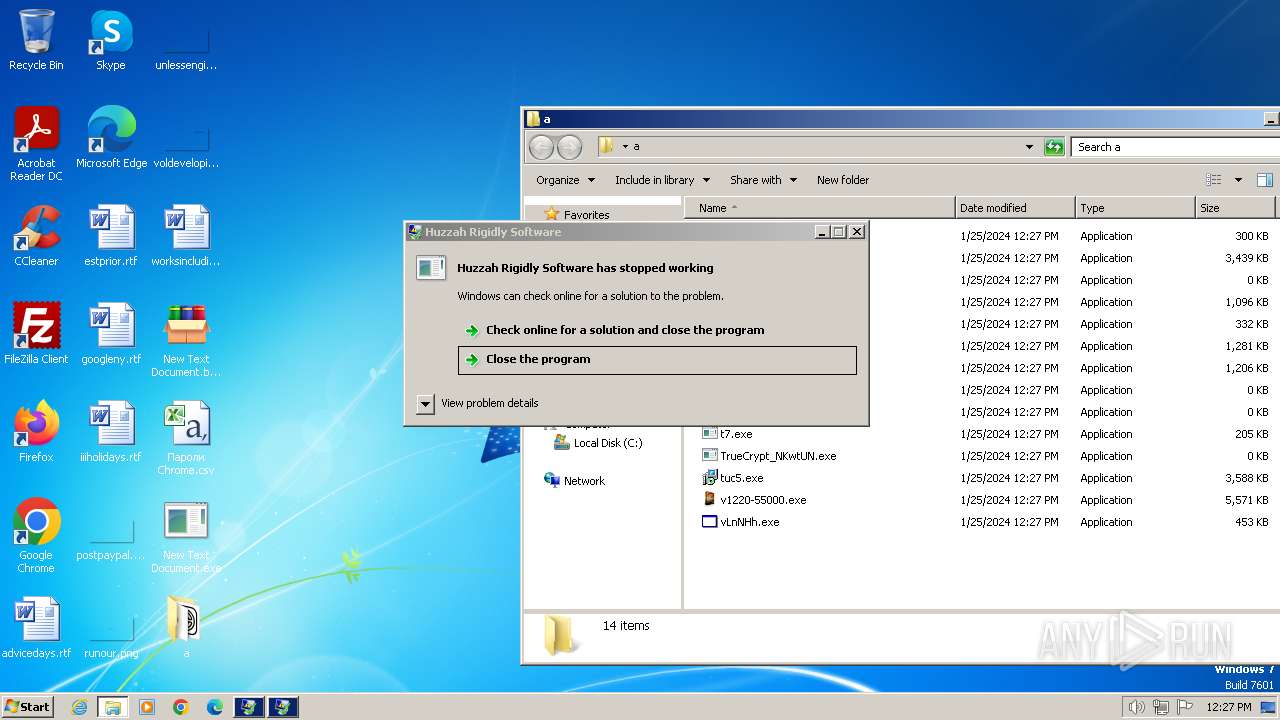Launch Internet Explorer from the taskbar
Viewport: 1280px width, 720px height.
click(79, 707)
